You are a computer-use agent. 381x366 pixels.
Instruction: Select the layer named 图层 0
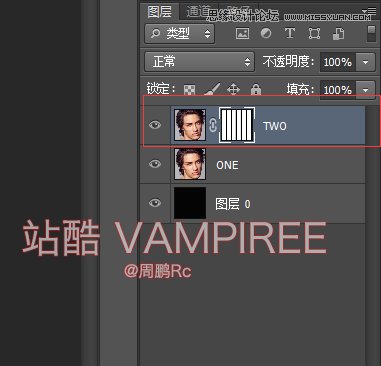pyautogui.click(x=233, y=204)
